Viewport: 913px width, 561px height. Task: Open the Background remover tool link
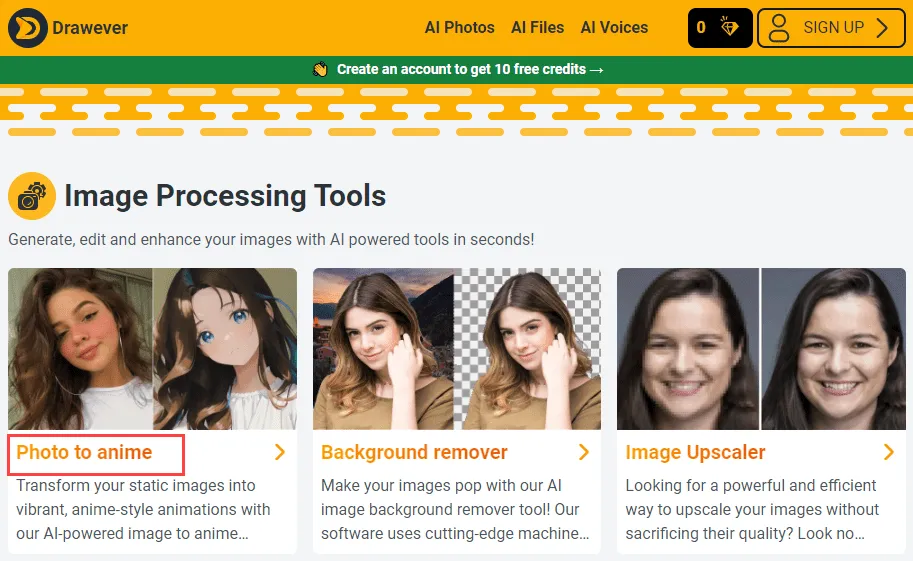(x=414, y=453)
